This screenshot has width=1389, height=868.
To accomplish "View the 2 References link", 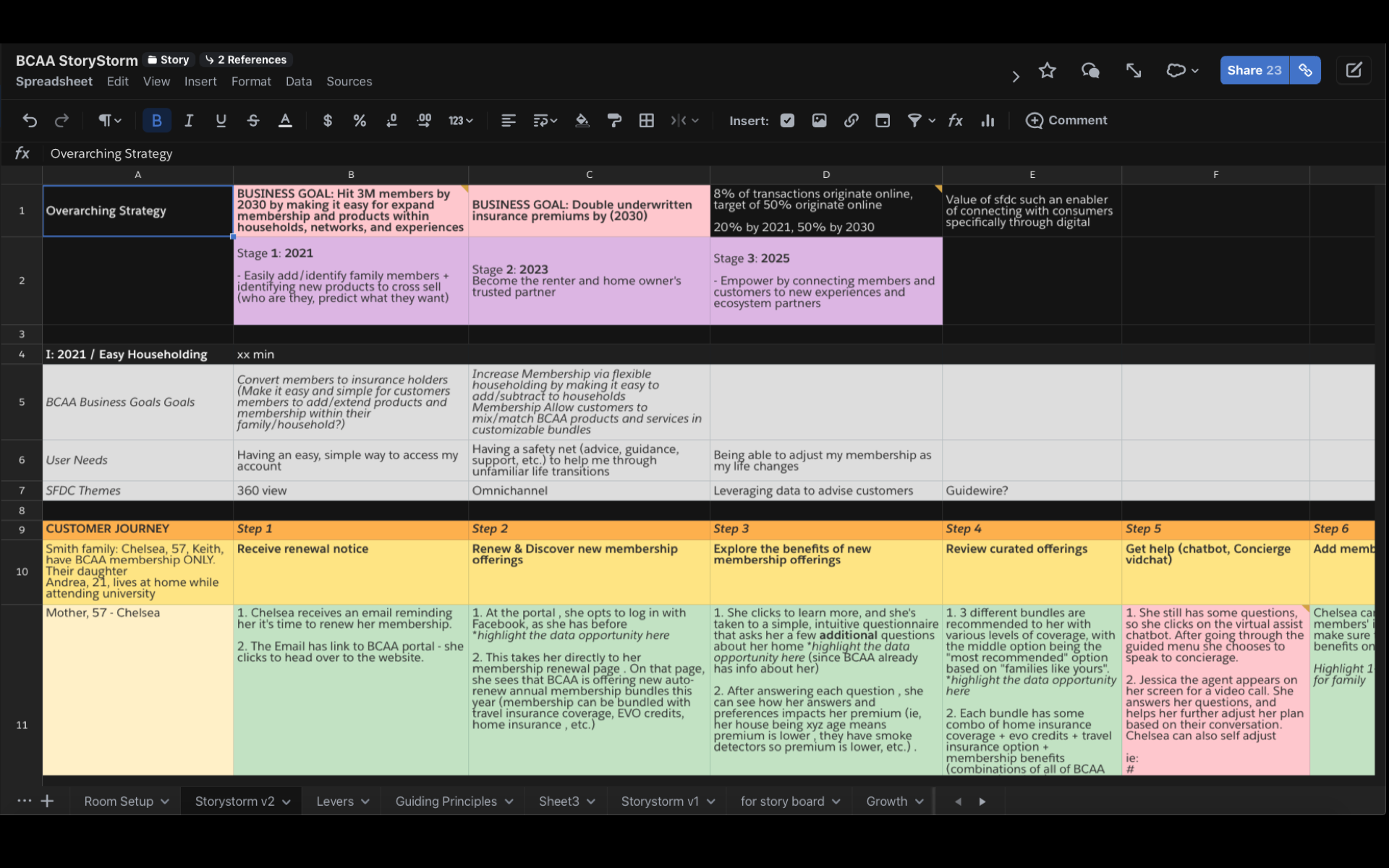I will click(246, 60).
